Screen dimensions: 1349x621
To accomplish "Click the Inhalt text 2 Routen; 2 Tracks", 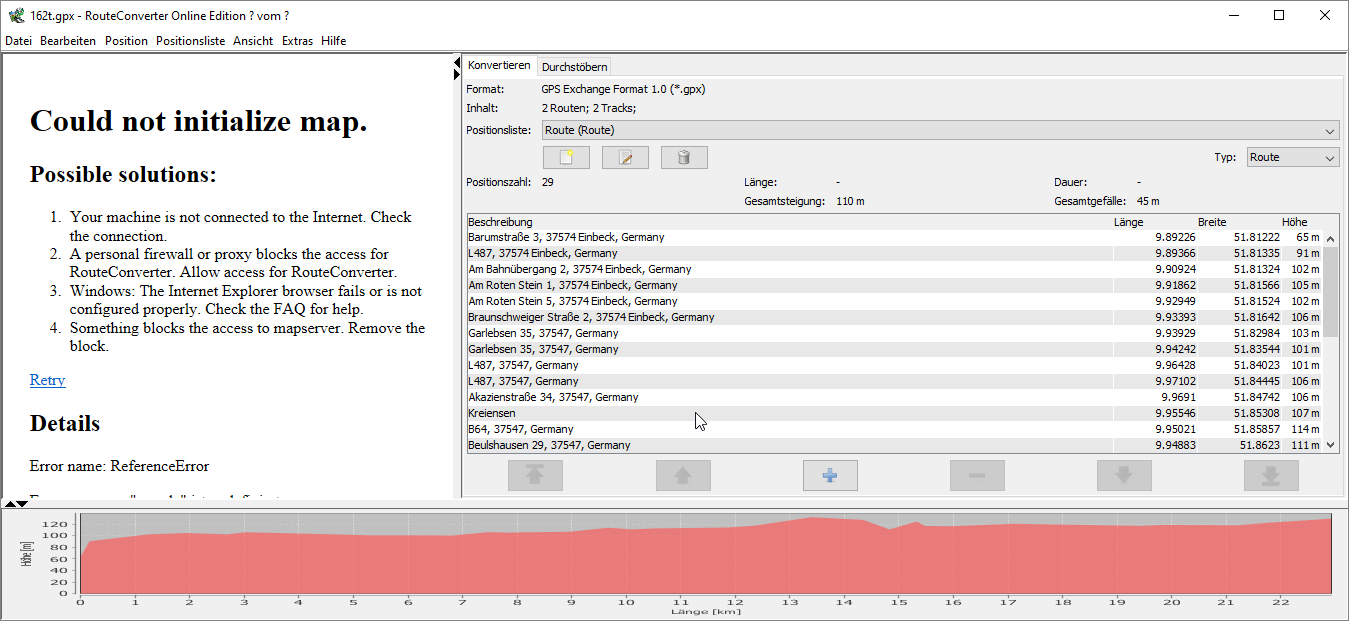I will coord(589,108).
